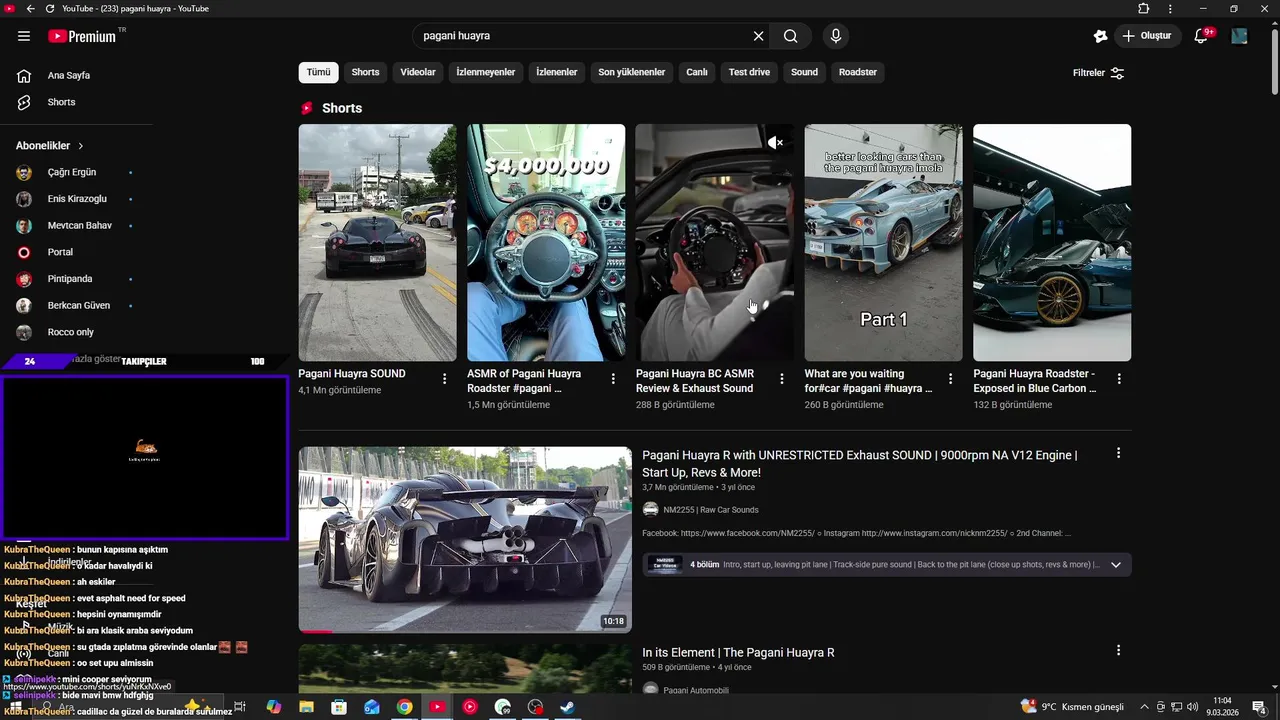Open options for Roadster Blue Carbon short
The width and height of the screenshot is (1280, 720).
coord(1119,379)
